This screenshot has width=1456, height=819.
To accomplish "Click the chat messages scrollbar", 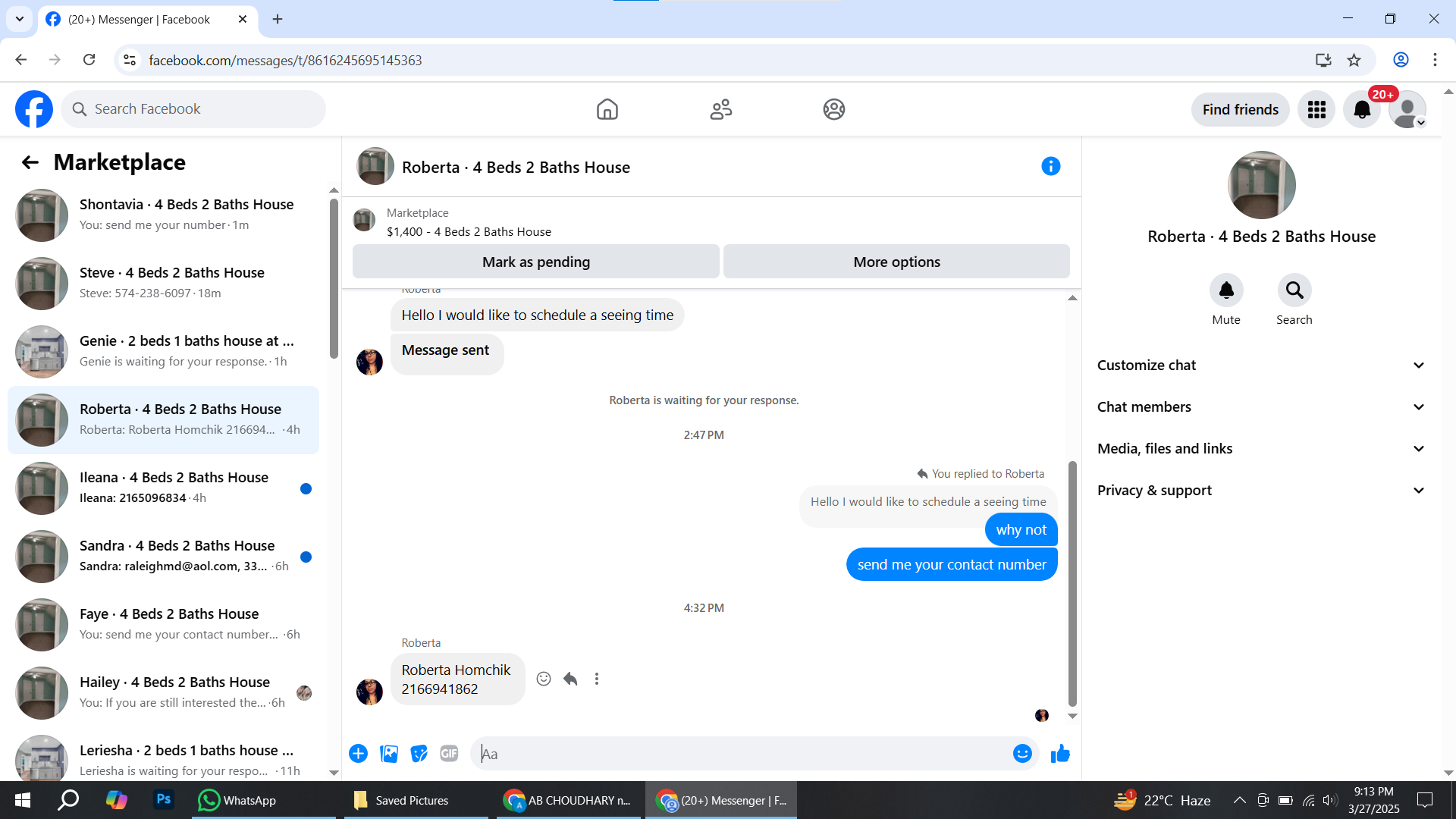I will (x=1072, y=584).
